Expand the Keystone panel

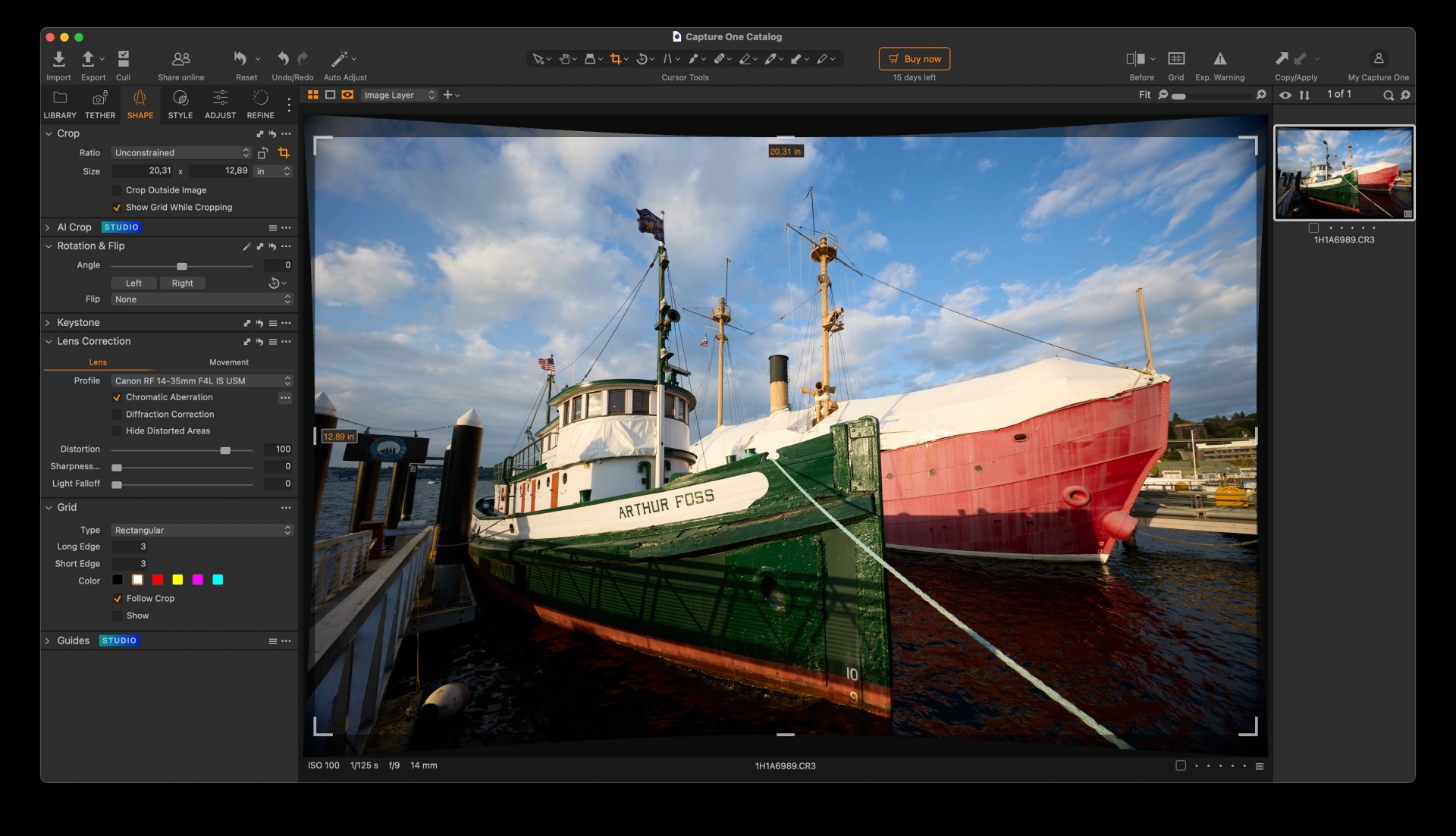(48, 323)
